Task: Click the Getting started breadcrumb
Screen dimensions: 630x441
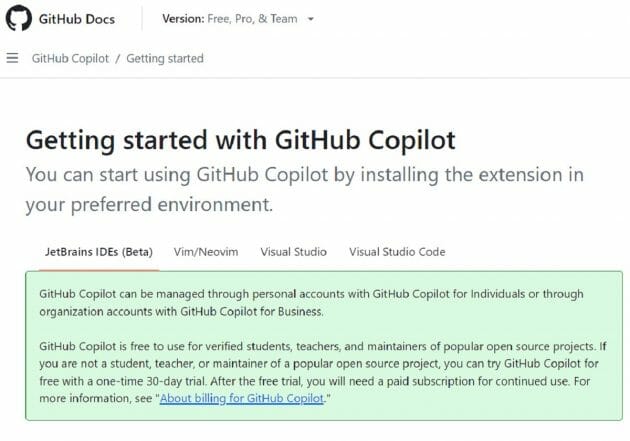Action: pos(166,58)
